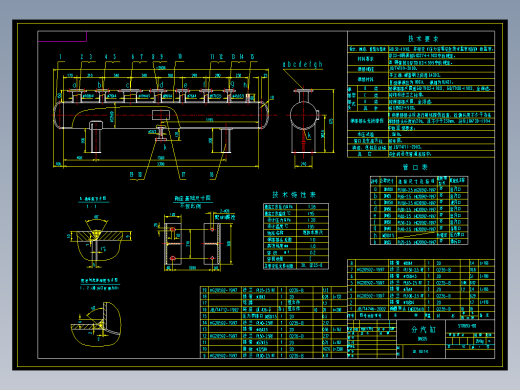The height and width of the screenshot is (390, 520).
Task: Click the 技术特性表 table title
Action: (x=294, y=195)
